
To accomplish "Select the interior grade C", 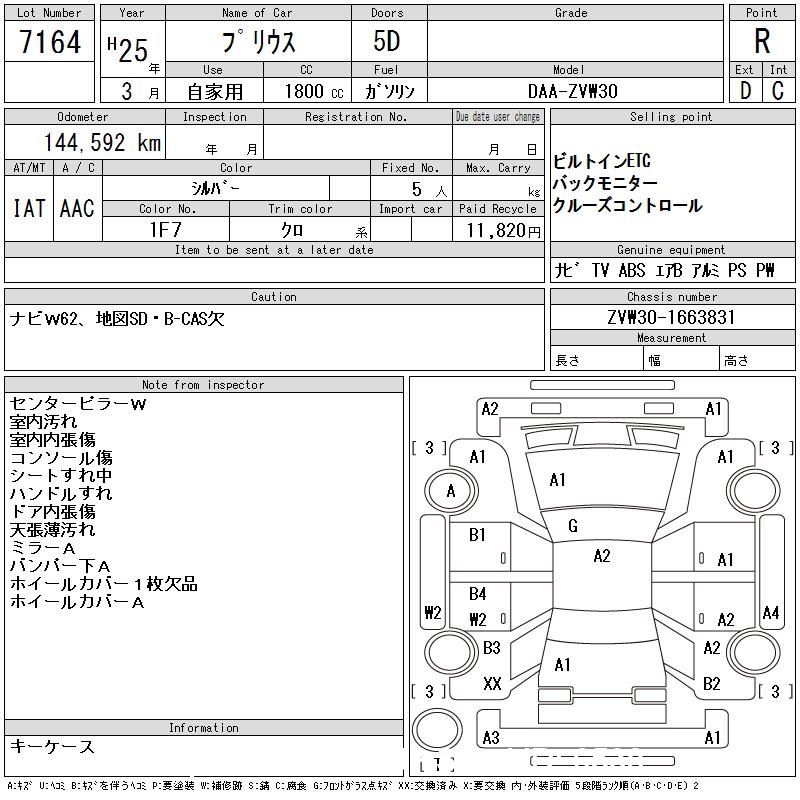I will coord(778,91).
